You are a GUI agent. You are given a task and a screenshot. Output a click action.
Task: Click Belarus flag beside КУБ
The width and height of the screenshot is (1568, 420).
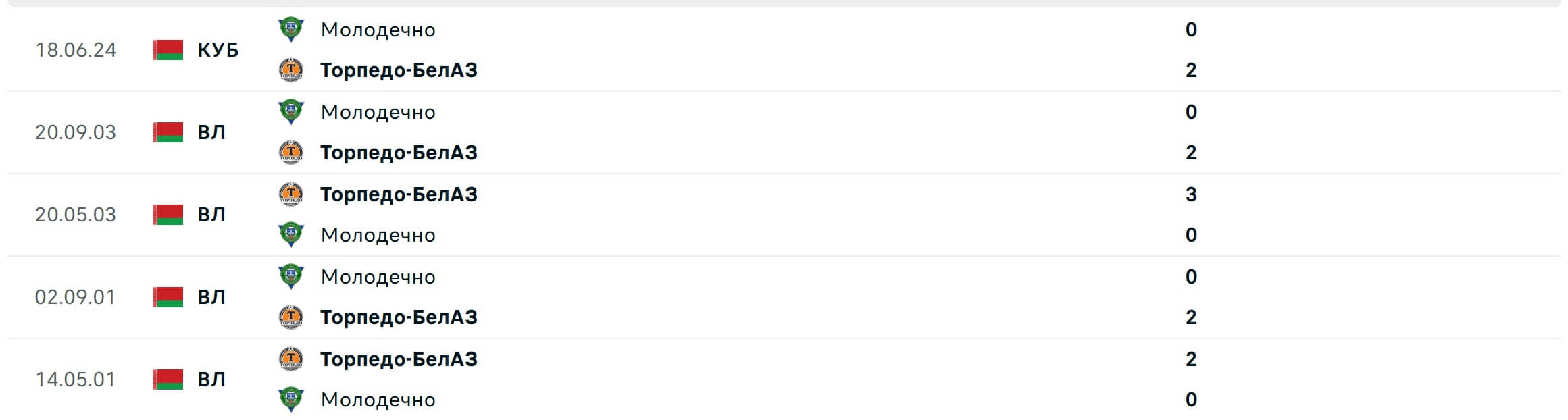(x=168, y=50)
